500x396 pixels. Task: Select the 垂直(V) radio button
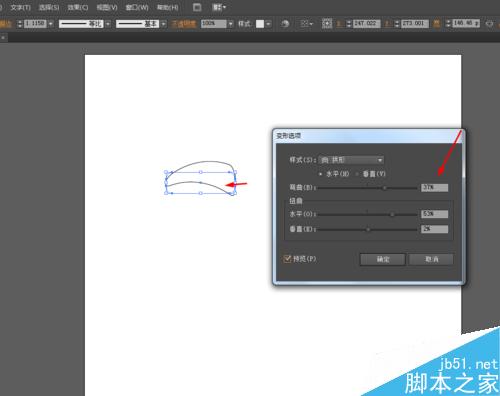tap(357, 174)
